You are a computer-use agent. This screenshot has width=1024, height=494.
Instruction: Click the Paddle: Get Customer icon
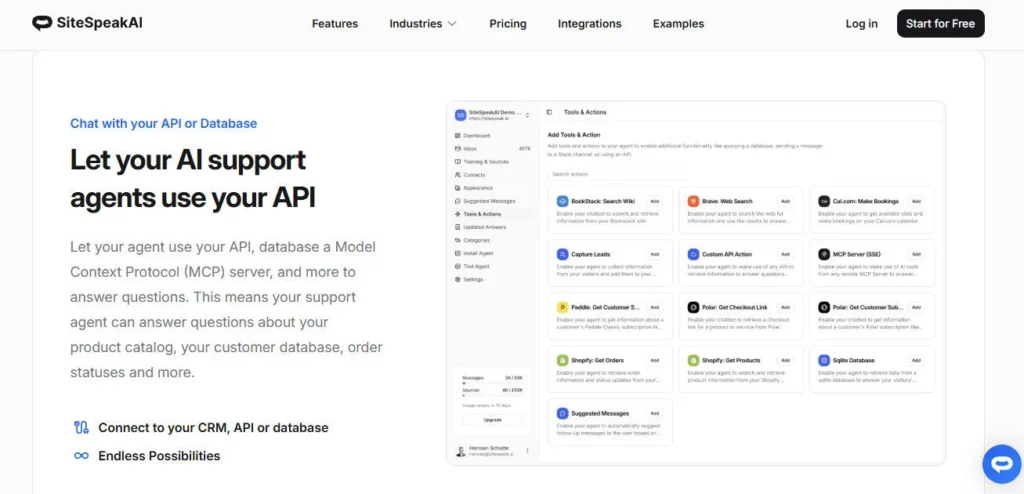click(x=562, y=307)
